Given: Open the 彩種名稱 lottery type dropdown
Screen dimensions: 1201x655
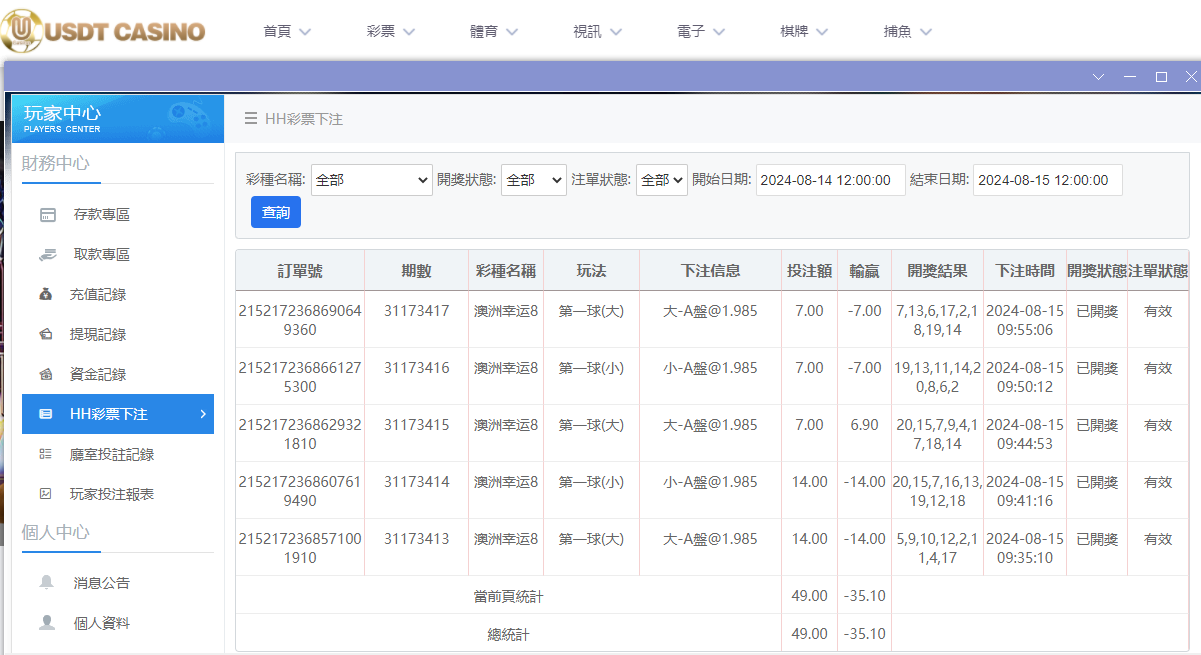Looking at the screenshot, I should pyautogui.click(x=371, y=180).
